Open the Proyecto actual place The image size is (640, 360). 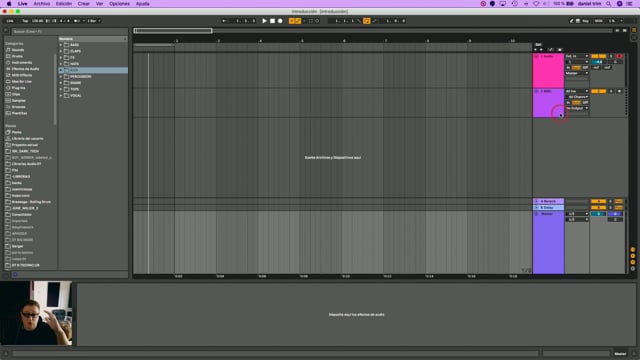tap(24, 145)
